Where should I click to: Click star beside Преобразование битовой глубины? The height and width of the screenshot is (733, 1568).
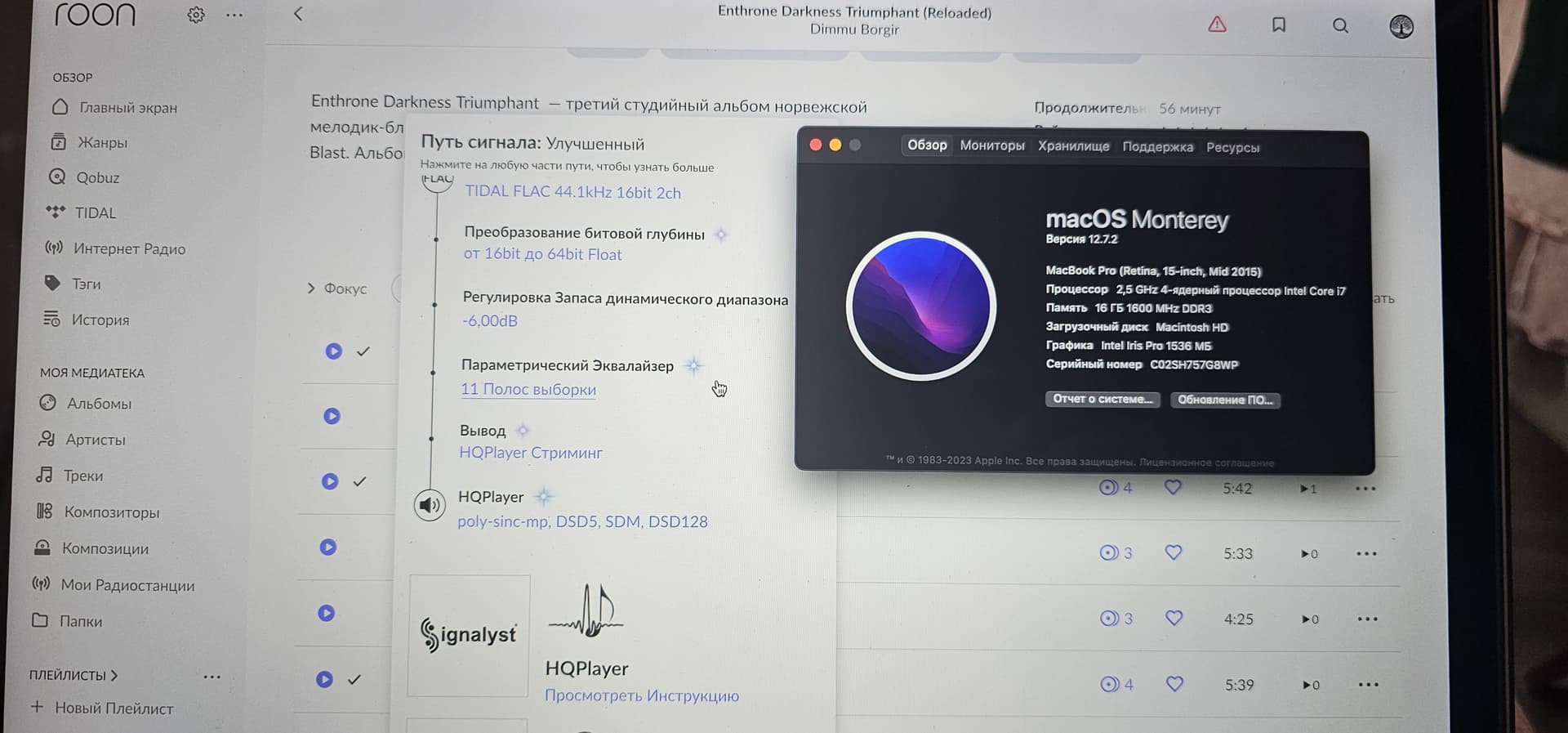721,235
